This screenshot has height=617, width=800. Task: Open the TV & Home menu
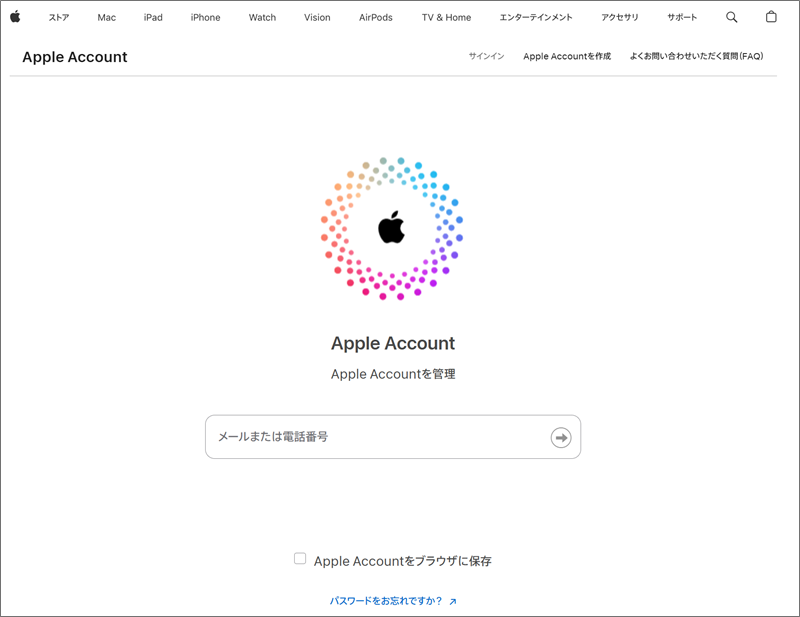coord(446,17)
